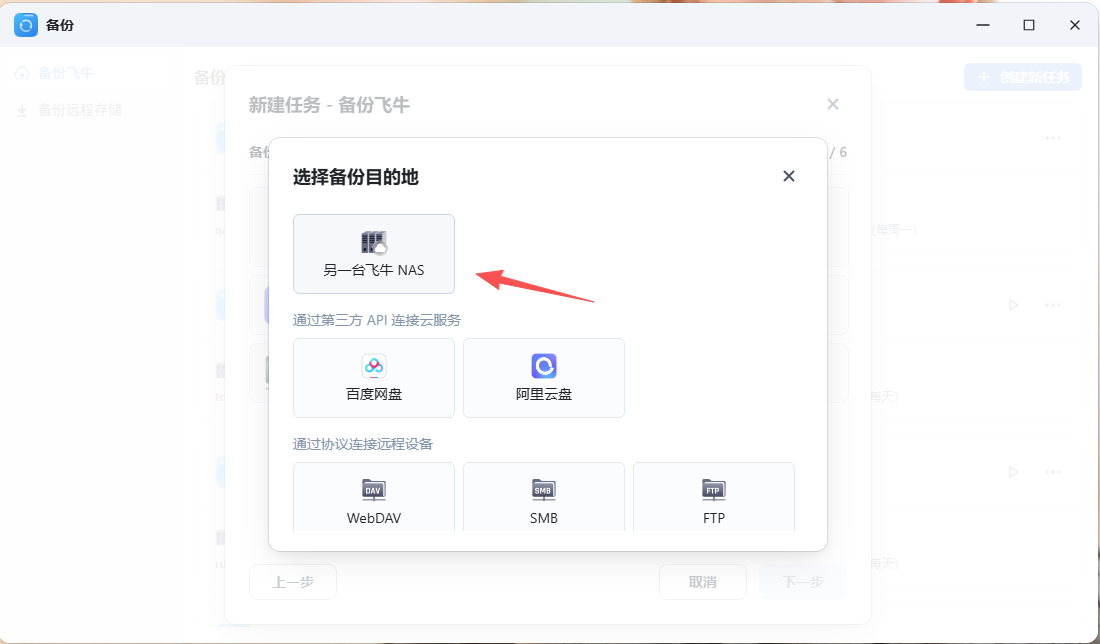Image resolution: width=1100 pixels, height=644 pixels.
Task: Click the DAV folder icon
Action: click(374, 490)
